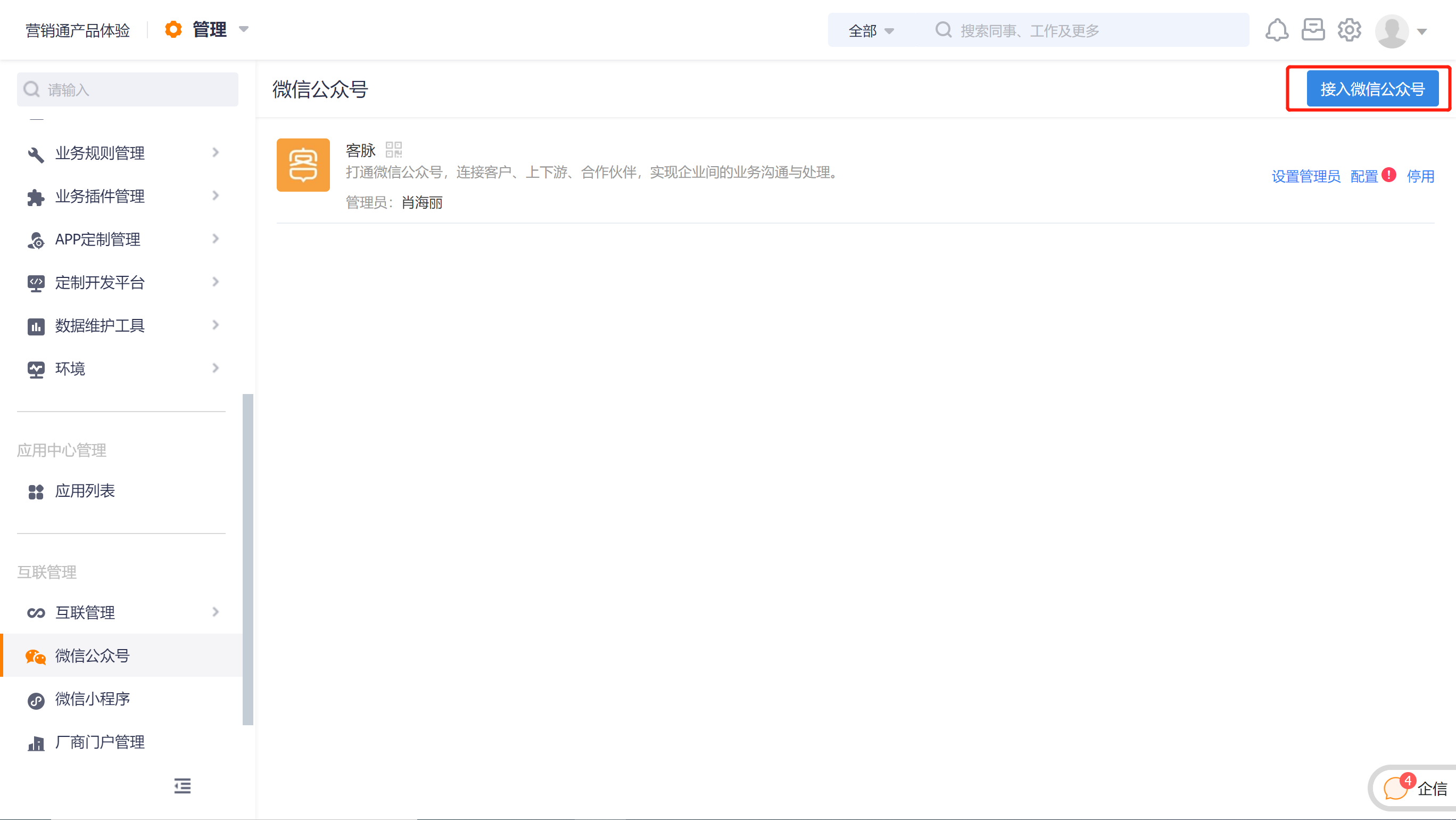
Task: Click the 停用 link for 客脉
Action: point(1420,176)
